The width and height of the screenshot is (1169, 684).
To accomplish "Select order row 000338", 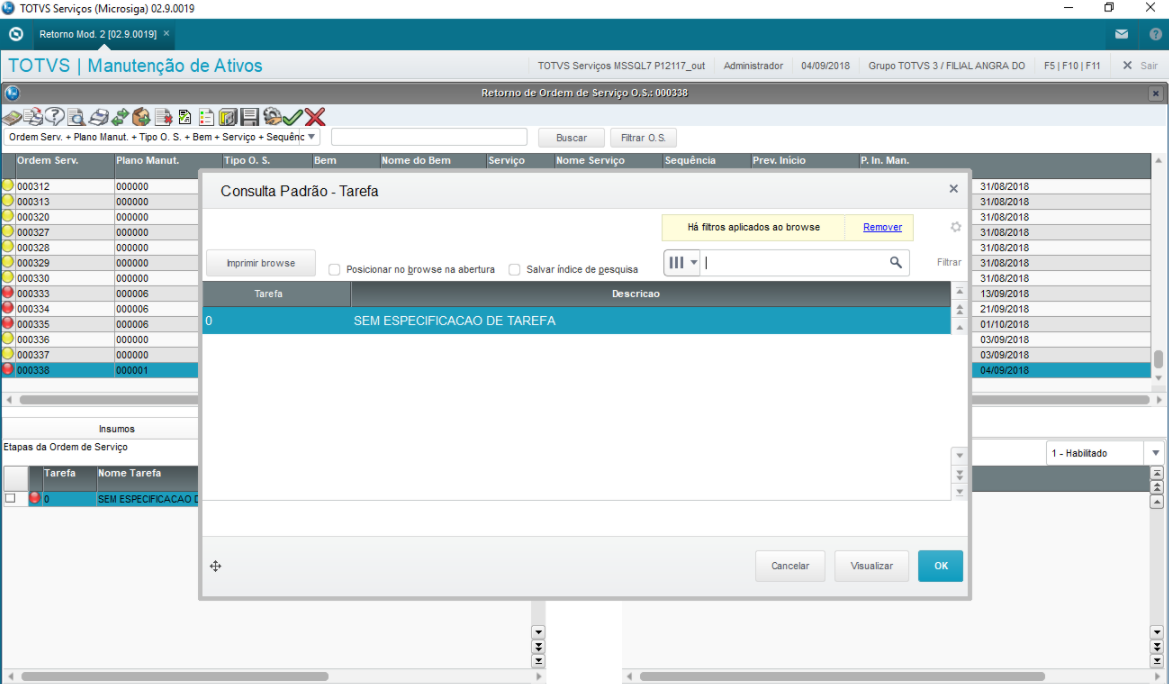I will [x=100, y=370].
